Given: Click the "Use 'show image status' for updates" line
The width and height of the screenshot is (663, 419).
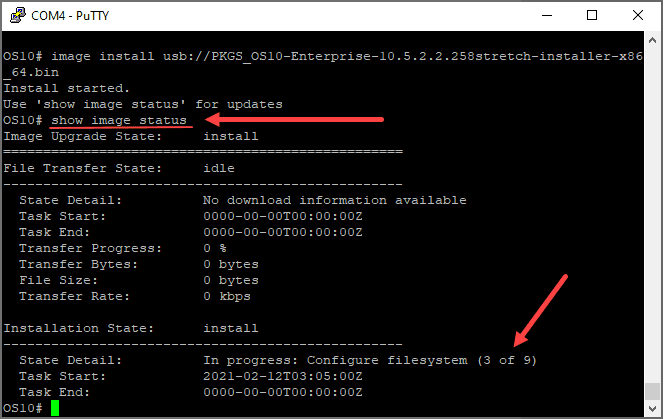Looking at the screenshot, I should (143, 104).
